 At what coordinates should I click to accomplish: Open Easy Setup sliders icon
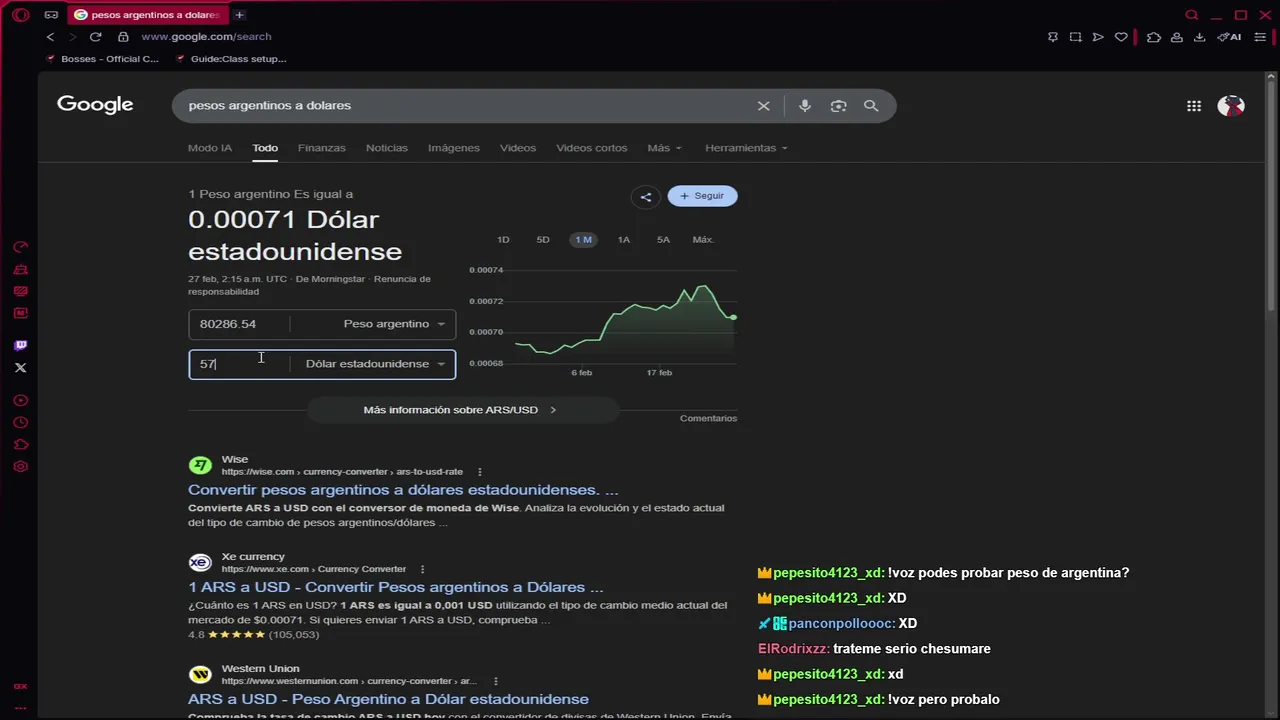(1260, 37)
